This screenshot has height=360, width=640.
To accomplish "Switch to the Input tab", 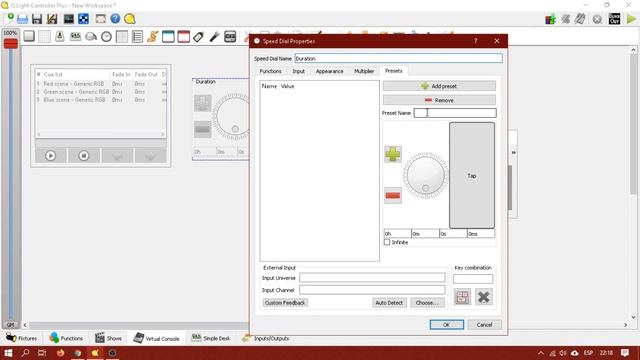I will click(298, 71).
